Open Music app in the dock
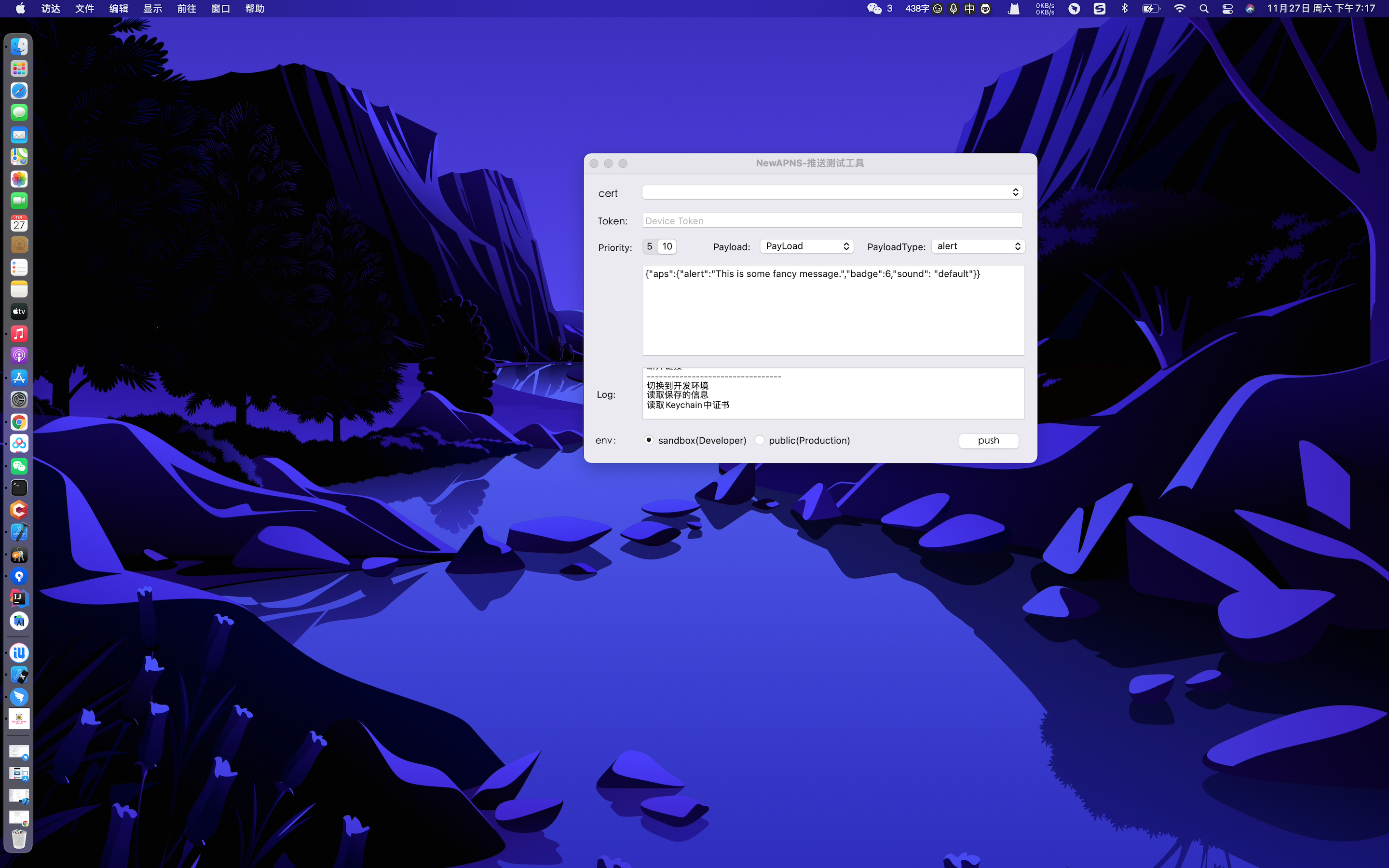1389x868 pixels. pyautogui.click(x=19, y=334)
